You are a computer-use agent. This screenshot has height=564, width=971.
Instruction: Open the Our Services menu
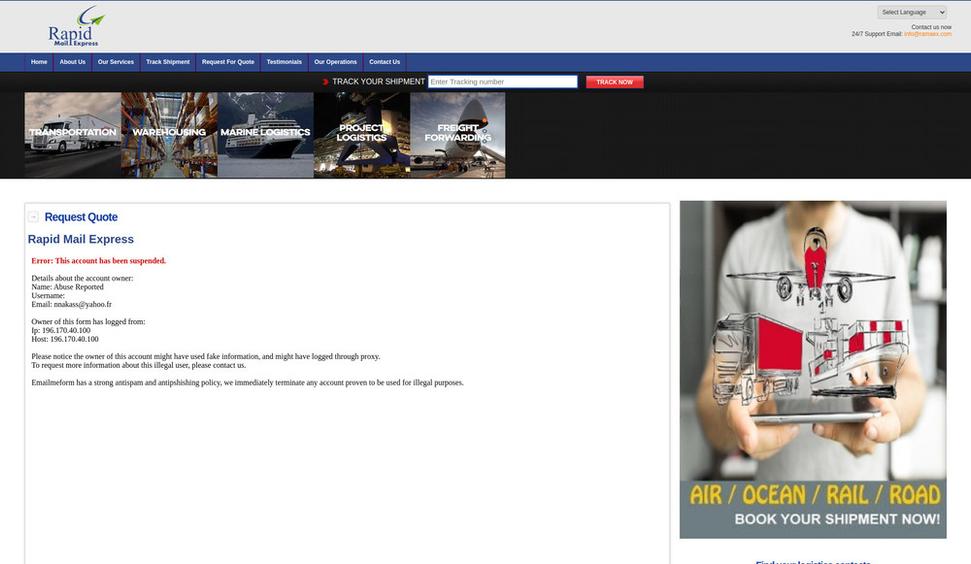click(x=116, y=62)
